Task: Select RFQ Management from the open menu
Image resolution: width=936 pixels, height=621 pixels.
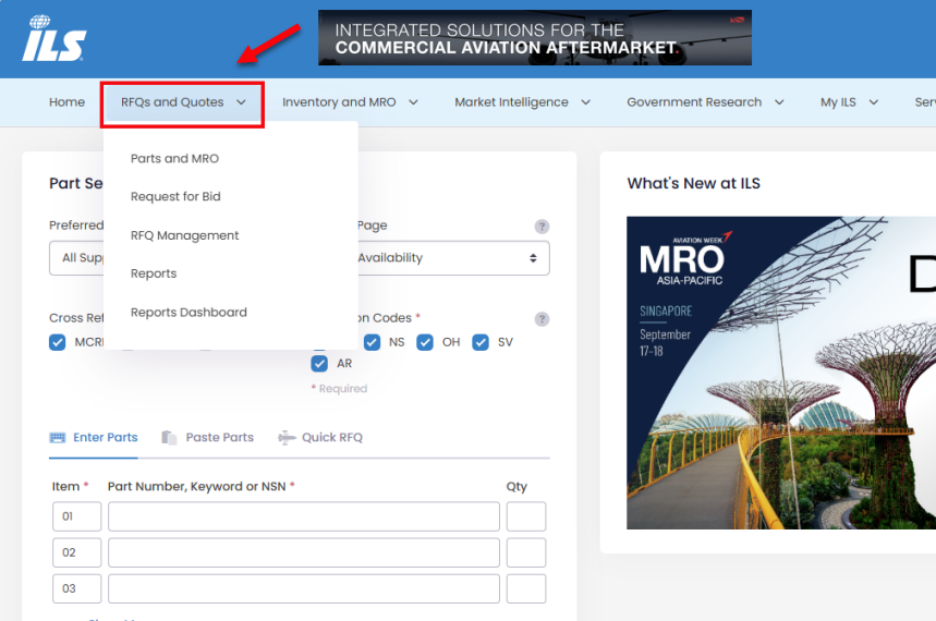Action: (x=184, y=235)
